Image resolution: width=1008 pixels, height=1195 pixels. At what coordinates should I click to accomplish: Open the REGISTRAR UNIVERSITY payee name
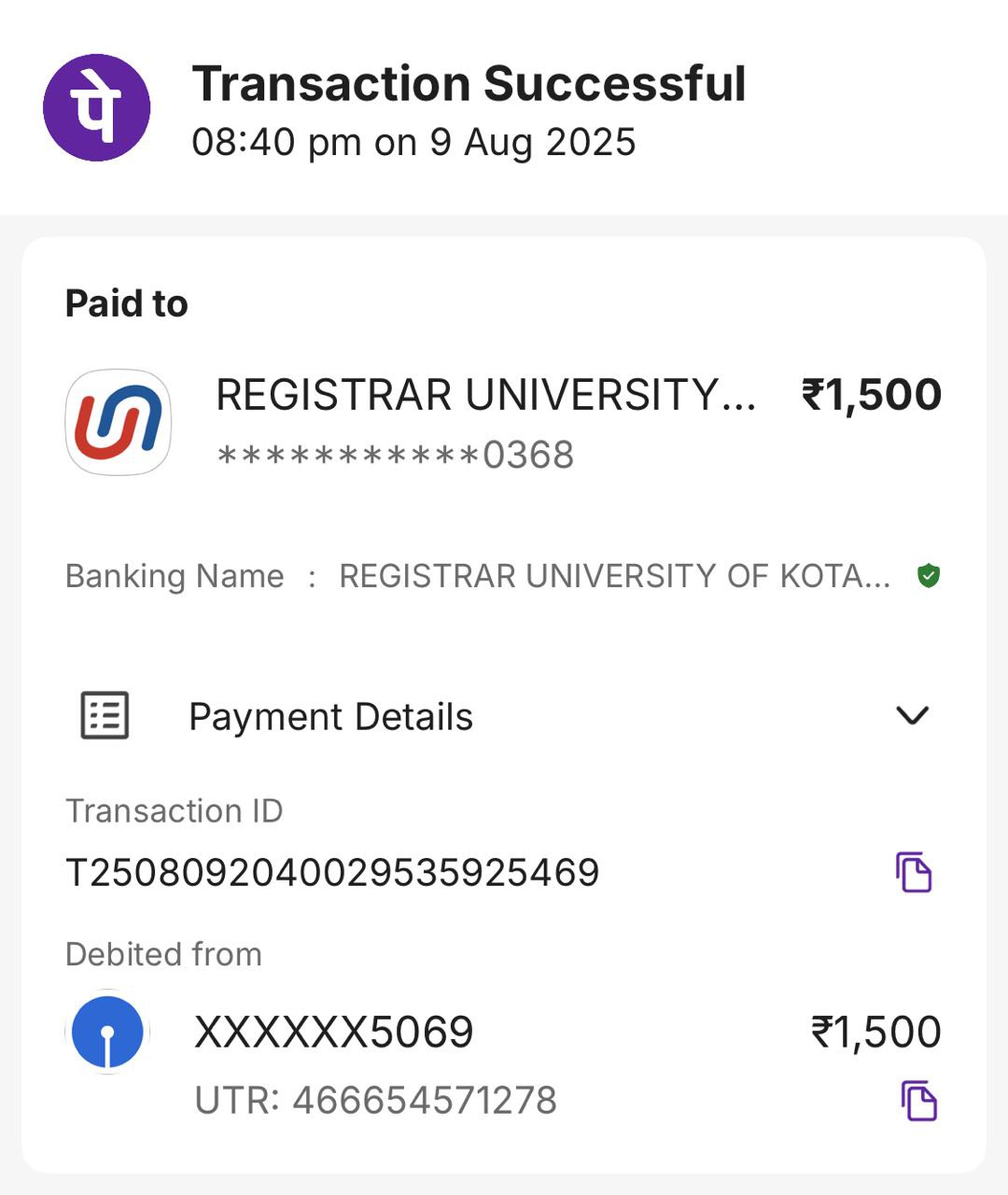(x=485, y=395)
